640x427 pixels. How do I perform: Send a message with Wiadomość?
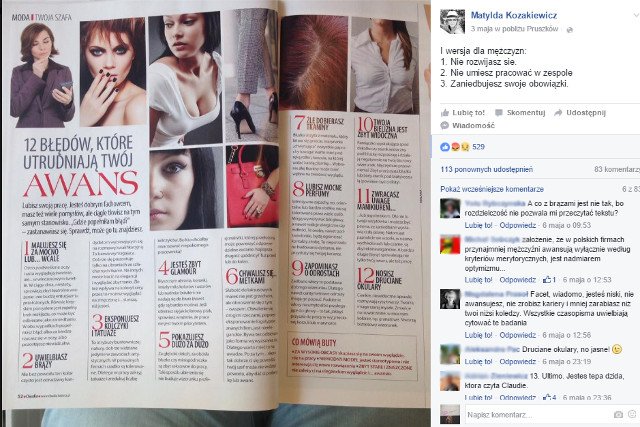point(468,125)
